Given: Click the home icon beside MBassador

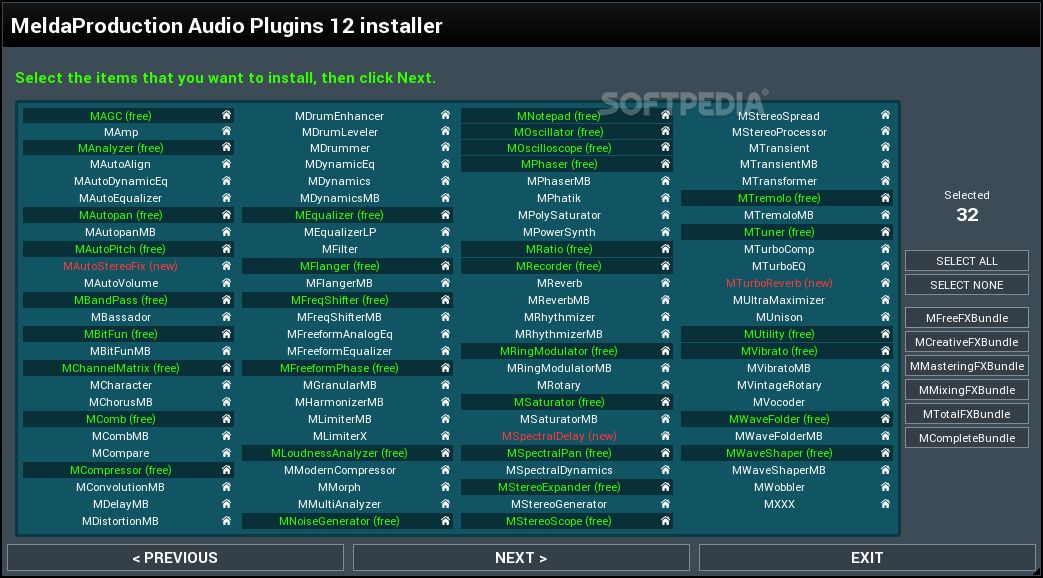Looking at the screenshot, I should click(x=226, y=317).
